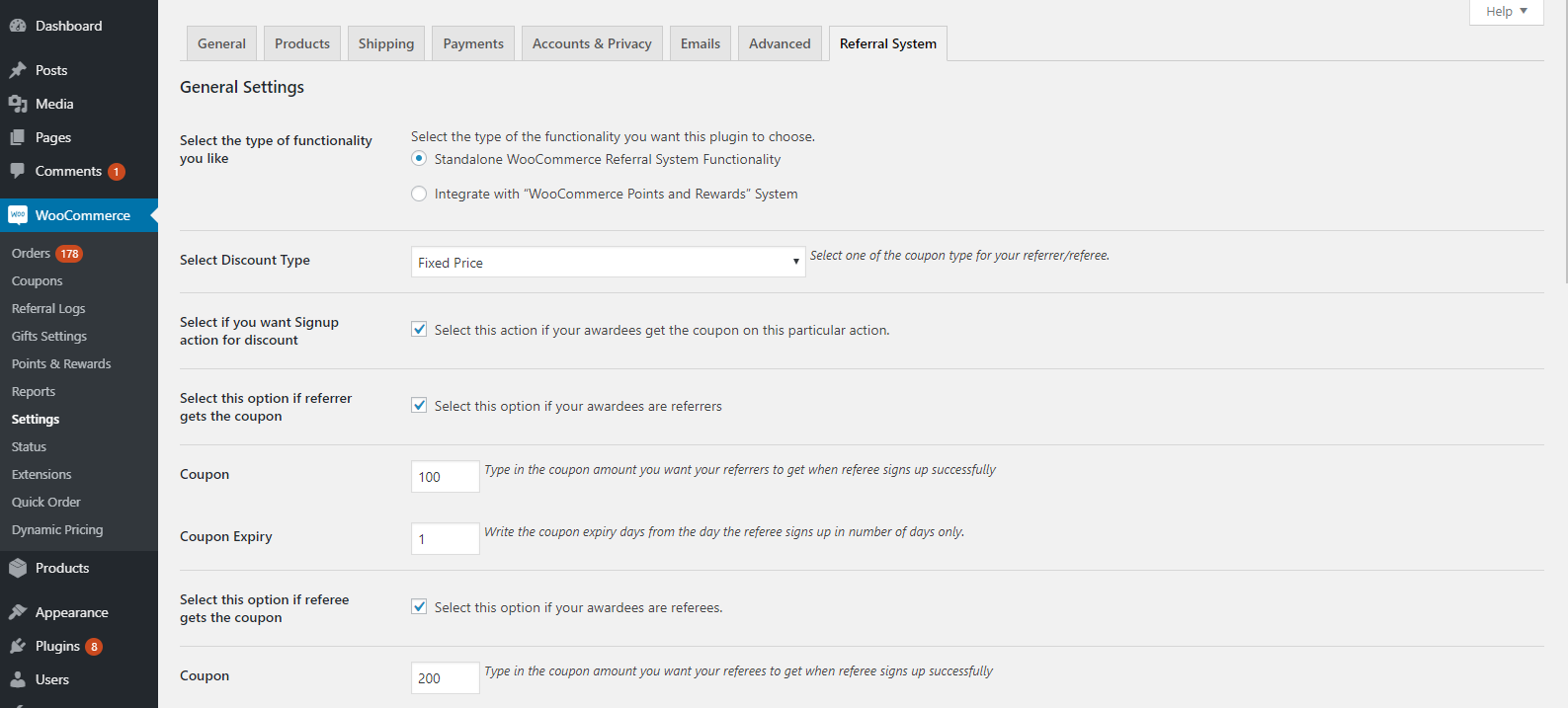This screenshot has height=708, width=1568.
Task: Click the Posts pushpin icon
Action: [18, 70]
